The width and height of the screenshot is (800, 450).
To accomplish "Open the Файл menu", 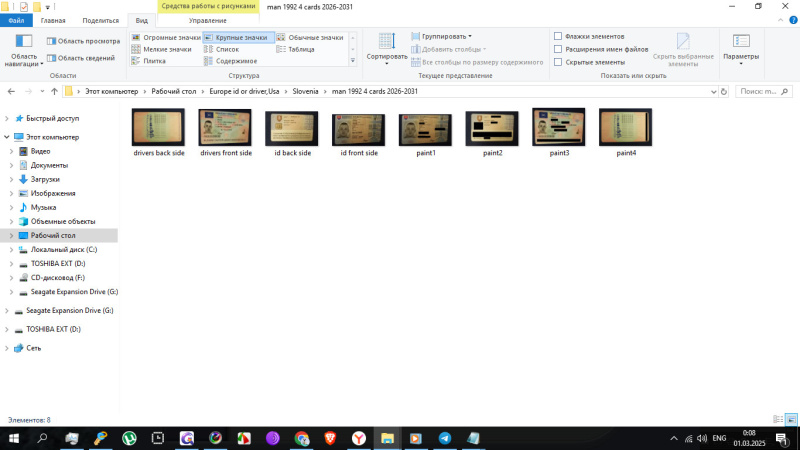I will 16,20.
